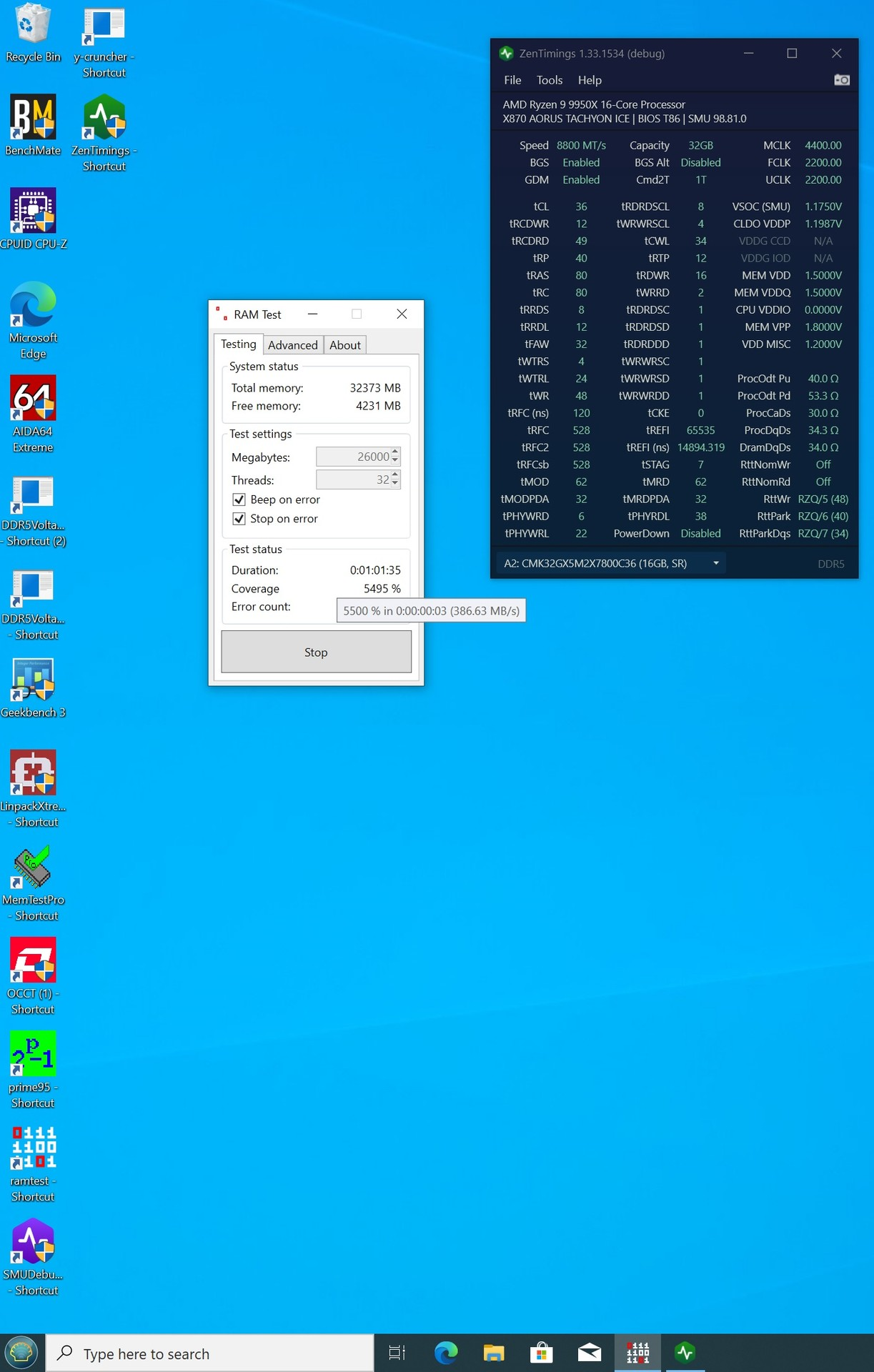The image size is (874, 1372).
Task: Select the BenchMate desktop icon
Action: [x=33, y=126]
